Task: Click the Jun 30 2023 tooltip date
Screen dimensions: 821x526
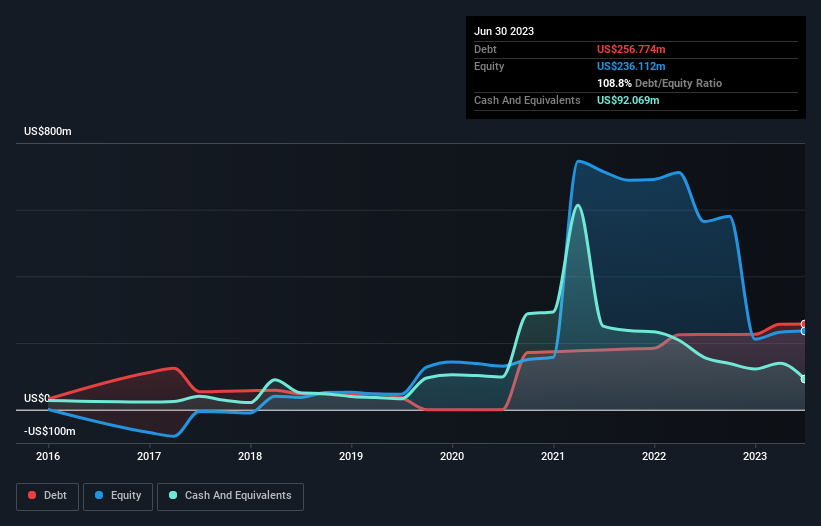Action: [x=504, y=31]
